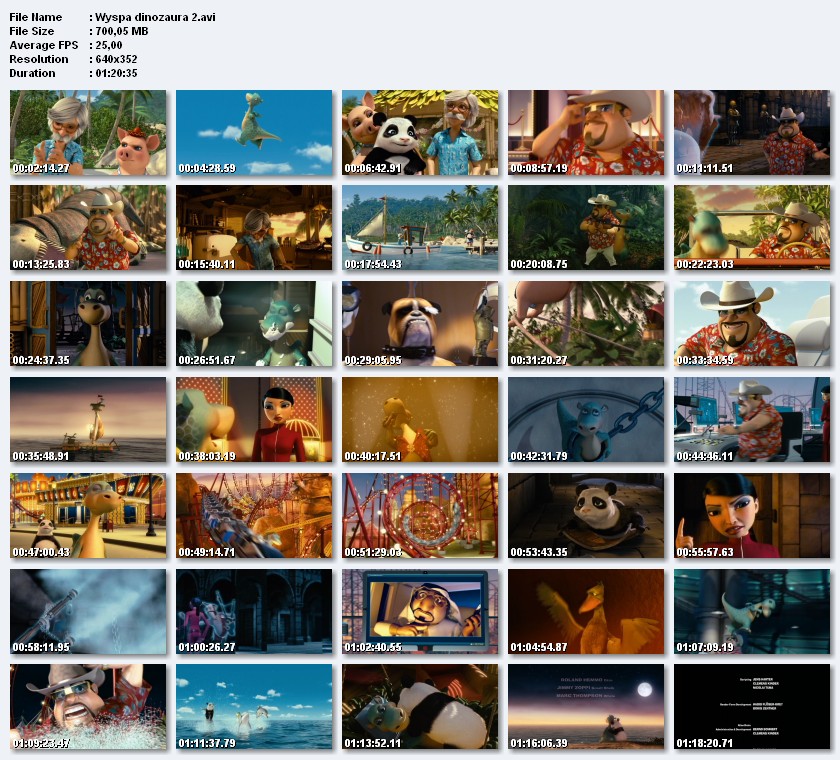
Task: Open the sunset raft frame at 00:35:48.91
Action: click(88, 419)
